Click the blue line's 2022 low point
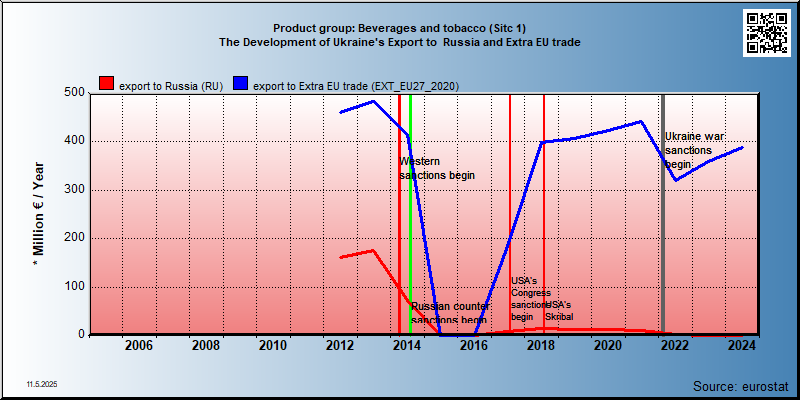The height and width of the screenshot is (400, 800). click(676, 180)
